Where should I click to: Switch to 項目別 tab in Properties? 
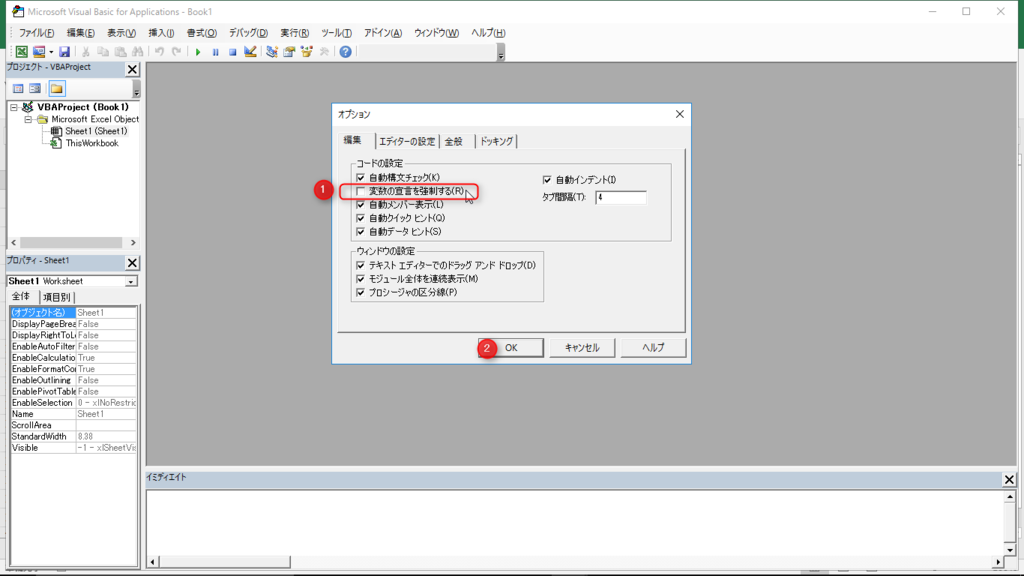click(57, 297)
